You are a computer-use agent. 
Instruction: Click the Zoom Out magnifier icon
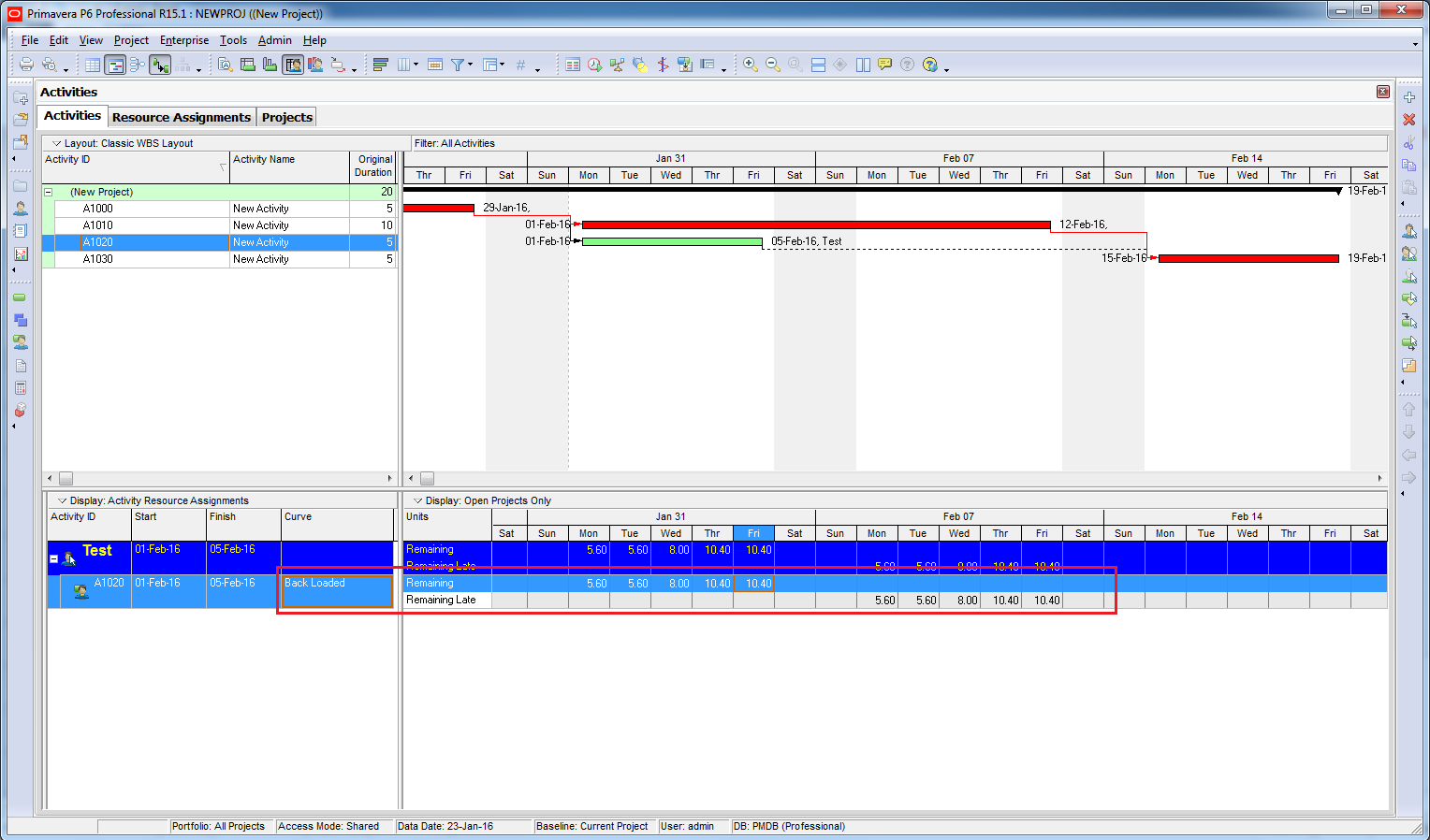(x=773, y=65)
